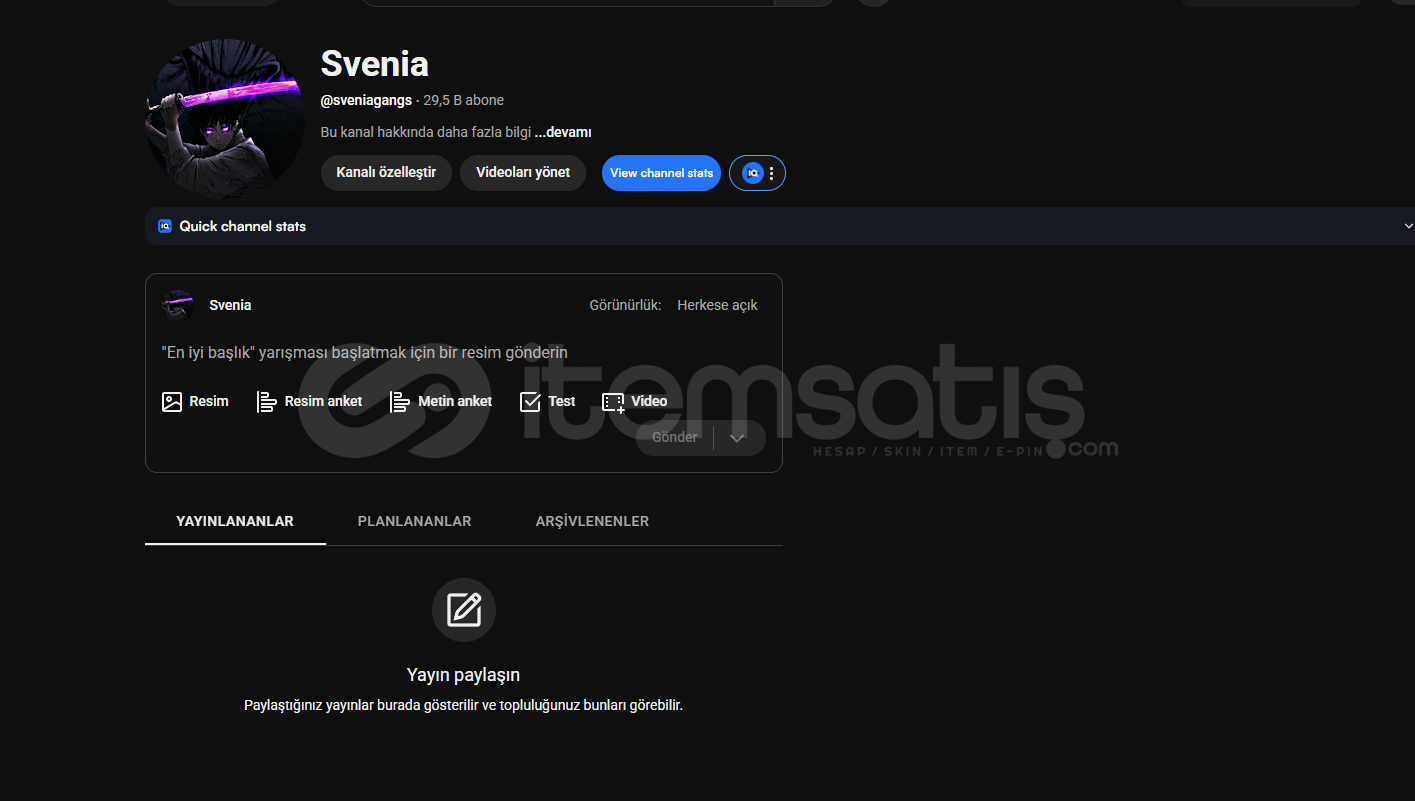Expand the Quick channel stats bar chevron
The image size is (1415, 801).
click(1408, 226)
